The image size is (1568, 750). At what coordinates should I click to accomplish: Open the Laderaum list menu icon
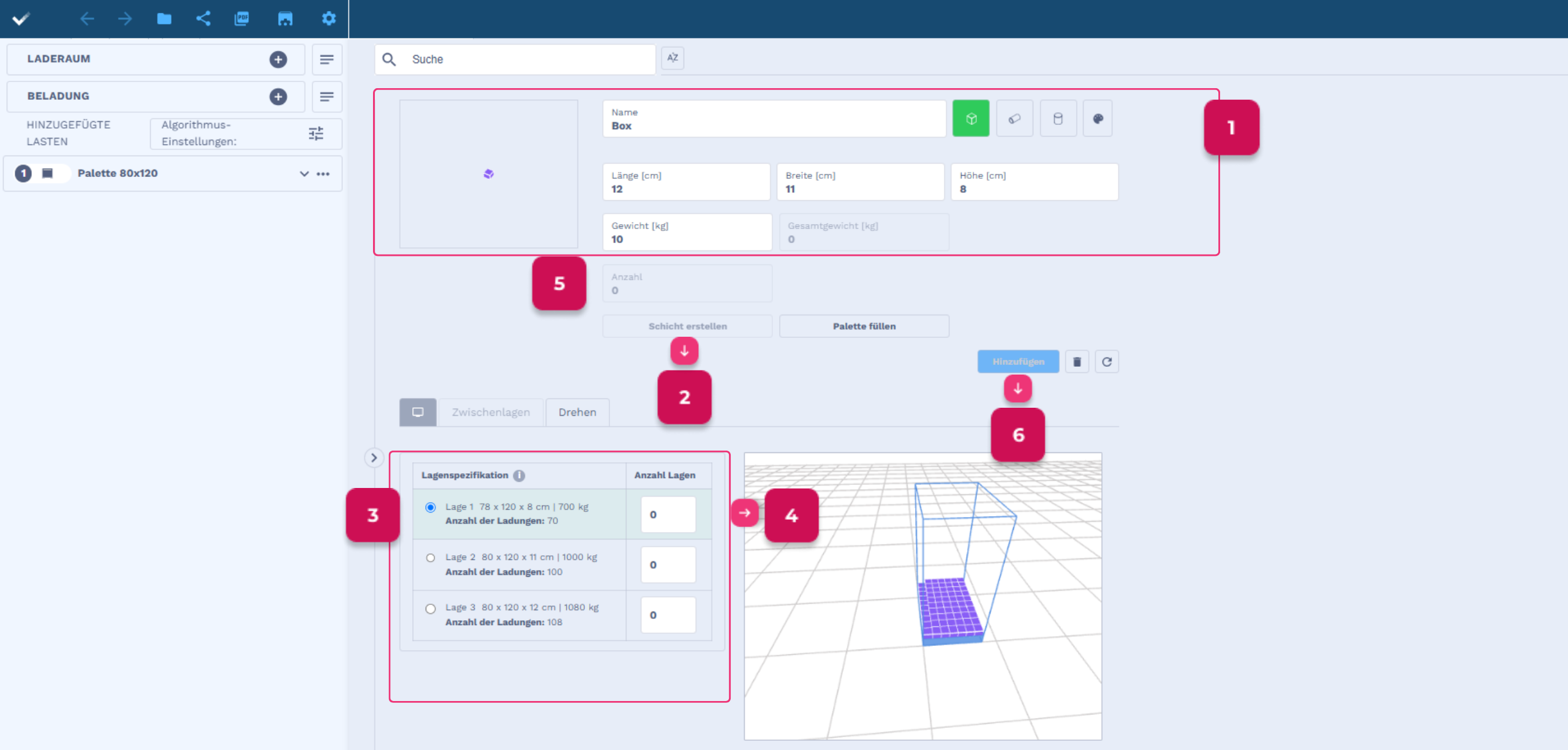tap(327, 59)
